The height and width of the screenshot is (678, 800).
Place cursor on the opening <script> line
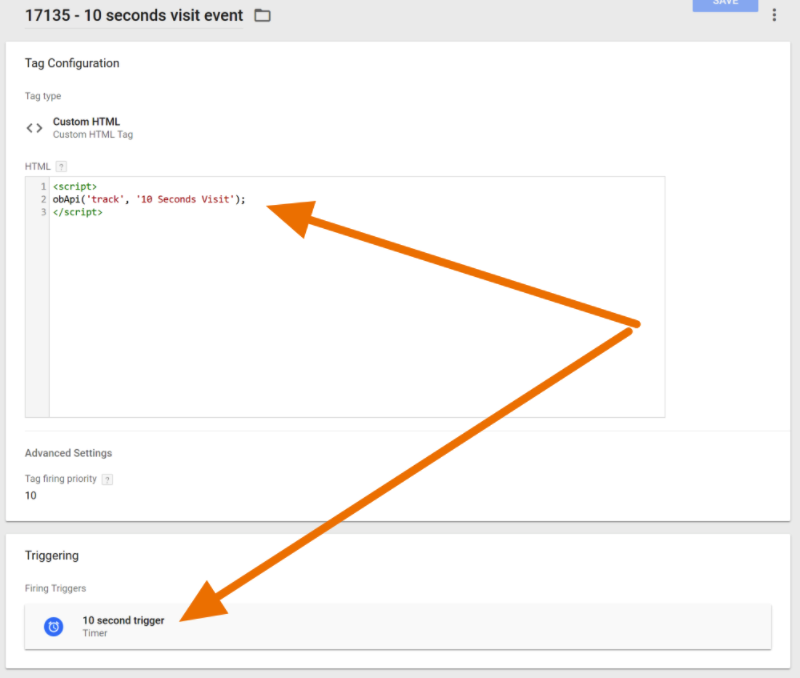[75, 187]
